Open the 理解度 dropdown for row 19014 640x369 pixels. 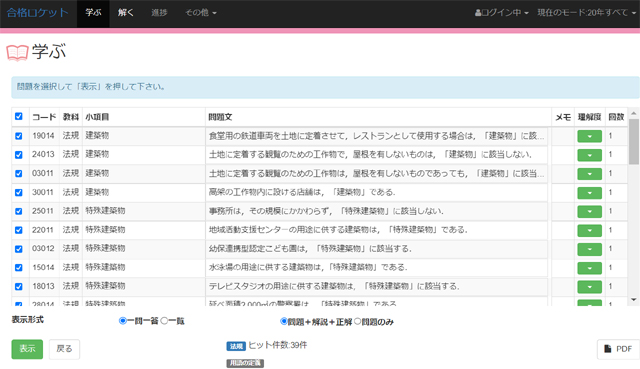click(589, 136)
